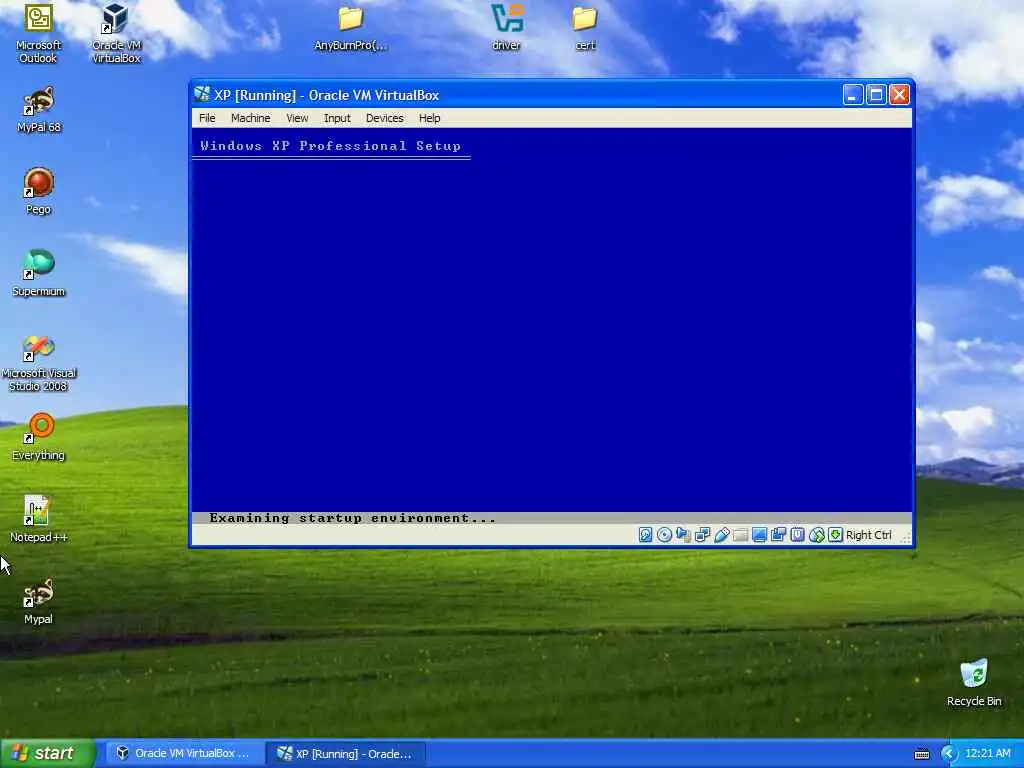Select the cert folder on desktop
Image resolution: width=1024 pixels, height=768 pixels.
point(585,29)
